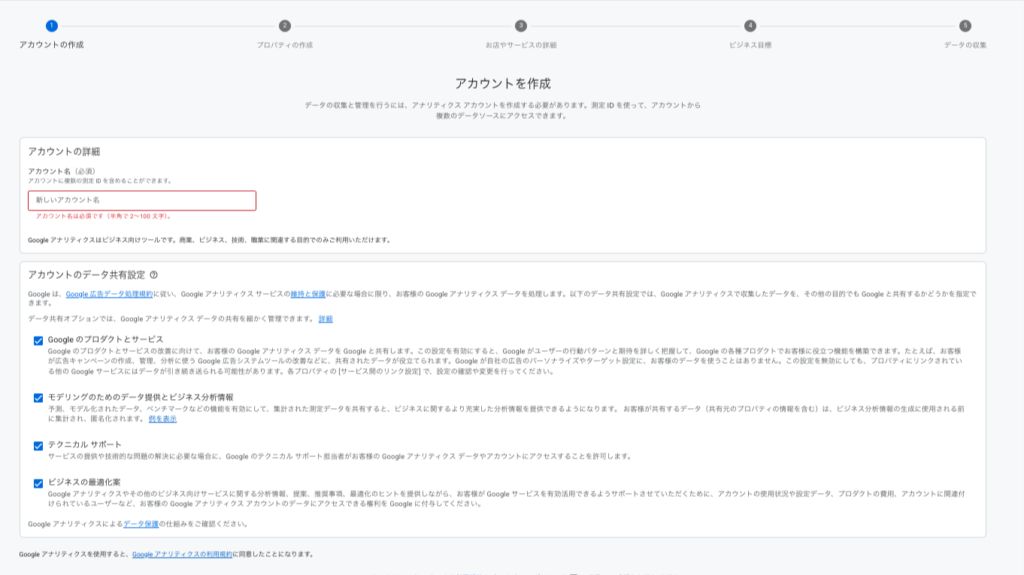Viewport: 1024px width, 575px height.
Task: Select the データの収集 step label
Action: tap(965, 45)
